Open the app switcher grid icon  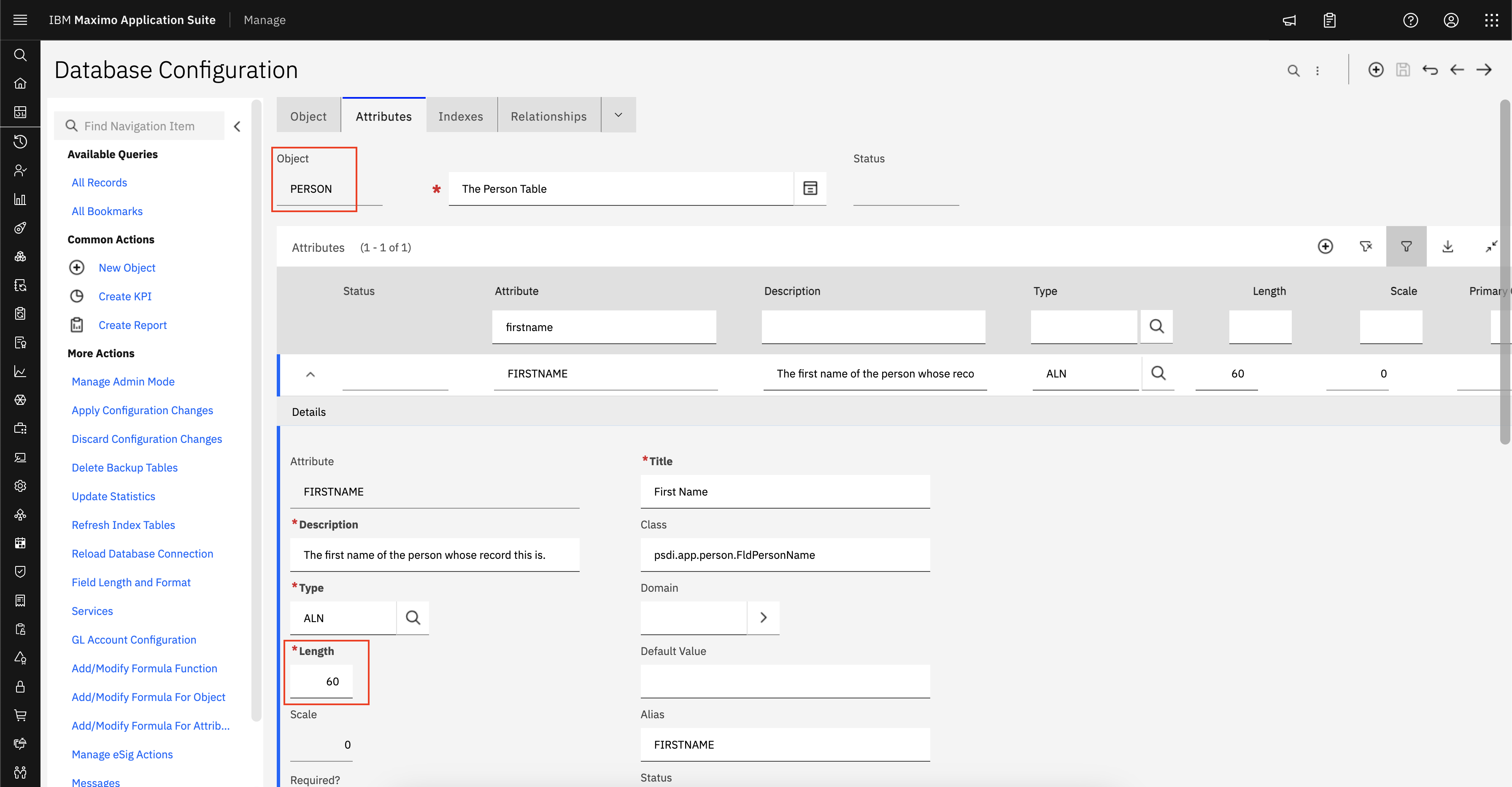[1491, 21]
